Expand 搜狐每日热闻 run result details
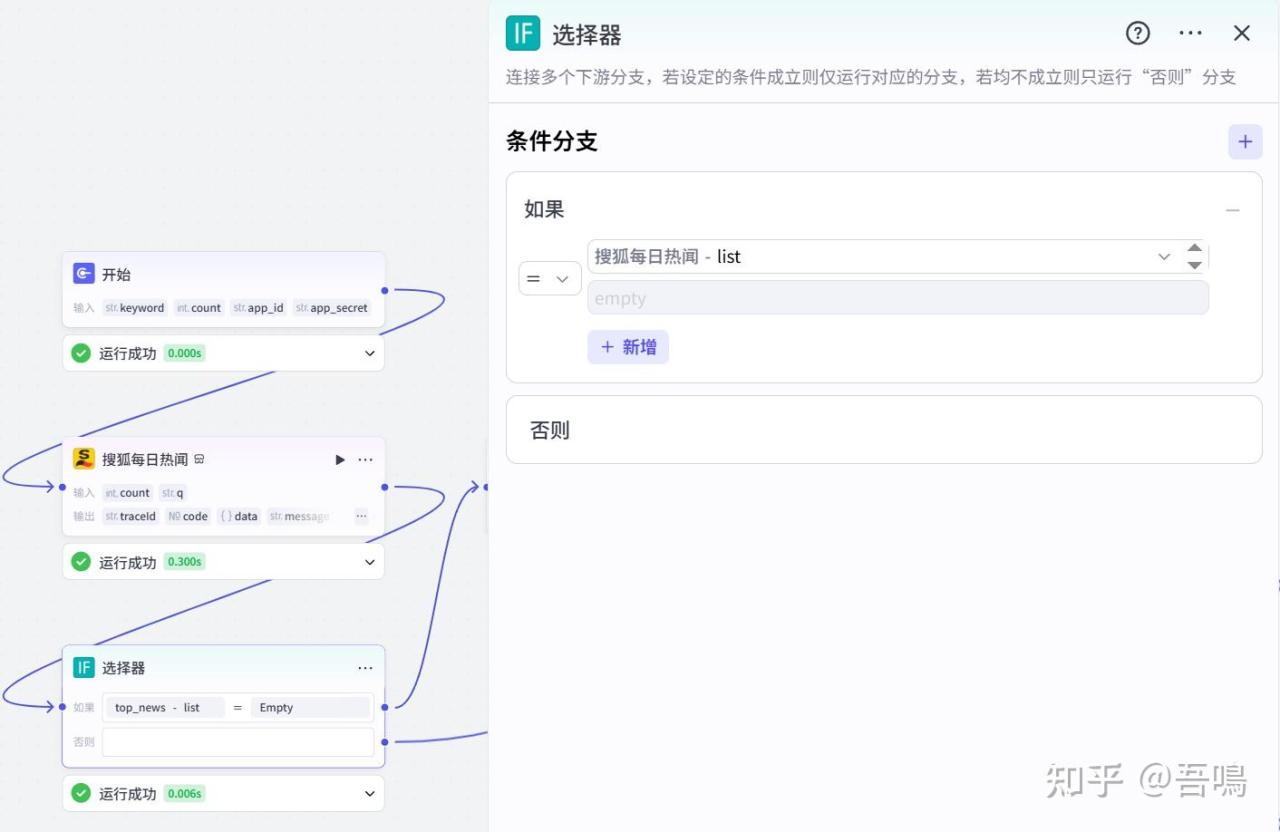This screenshot has height=832, width=1280. (x=369, y=562)
